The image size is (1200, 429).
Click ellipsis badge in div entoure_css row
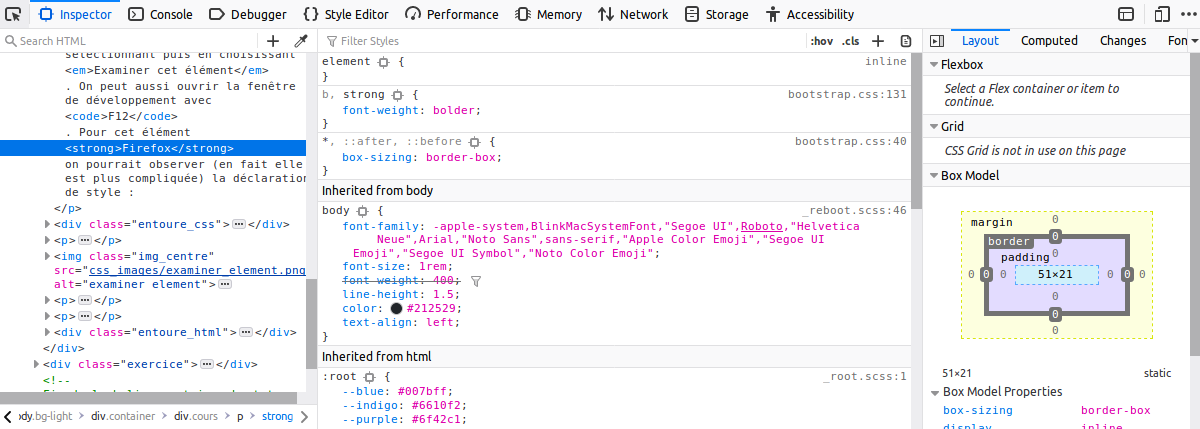point(239,224)
